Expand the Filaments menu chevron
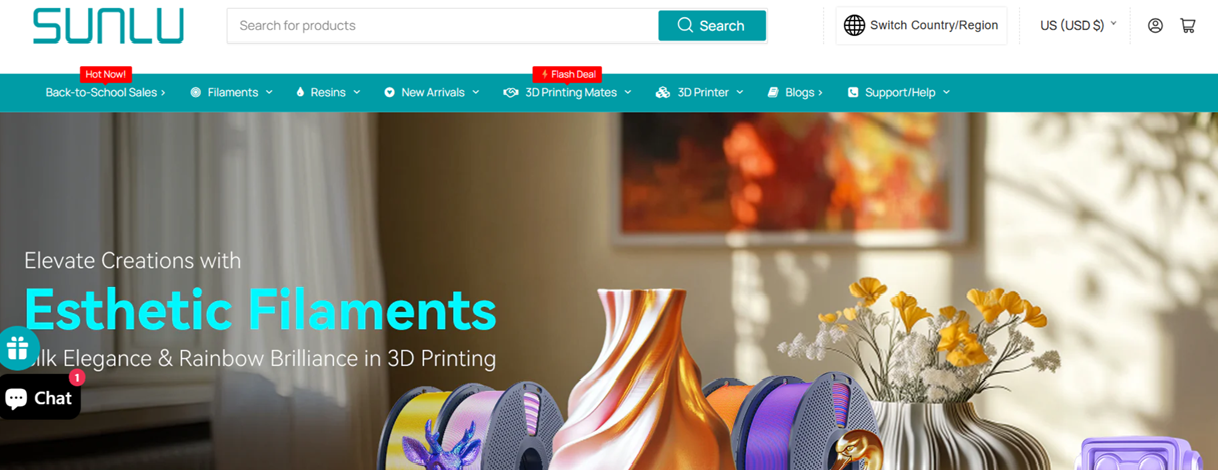 [x=269, y=92]
